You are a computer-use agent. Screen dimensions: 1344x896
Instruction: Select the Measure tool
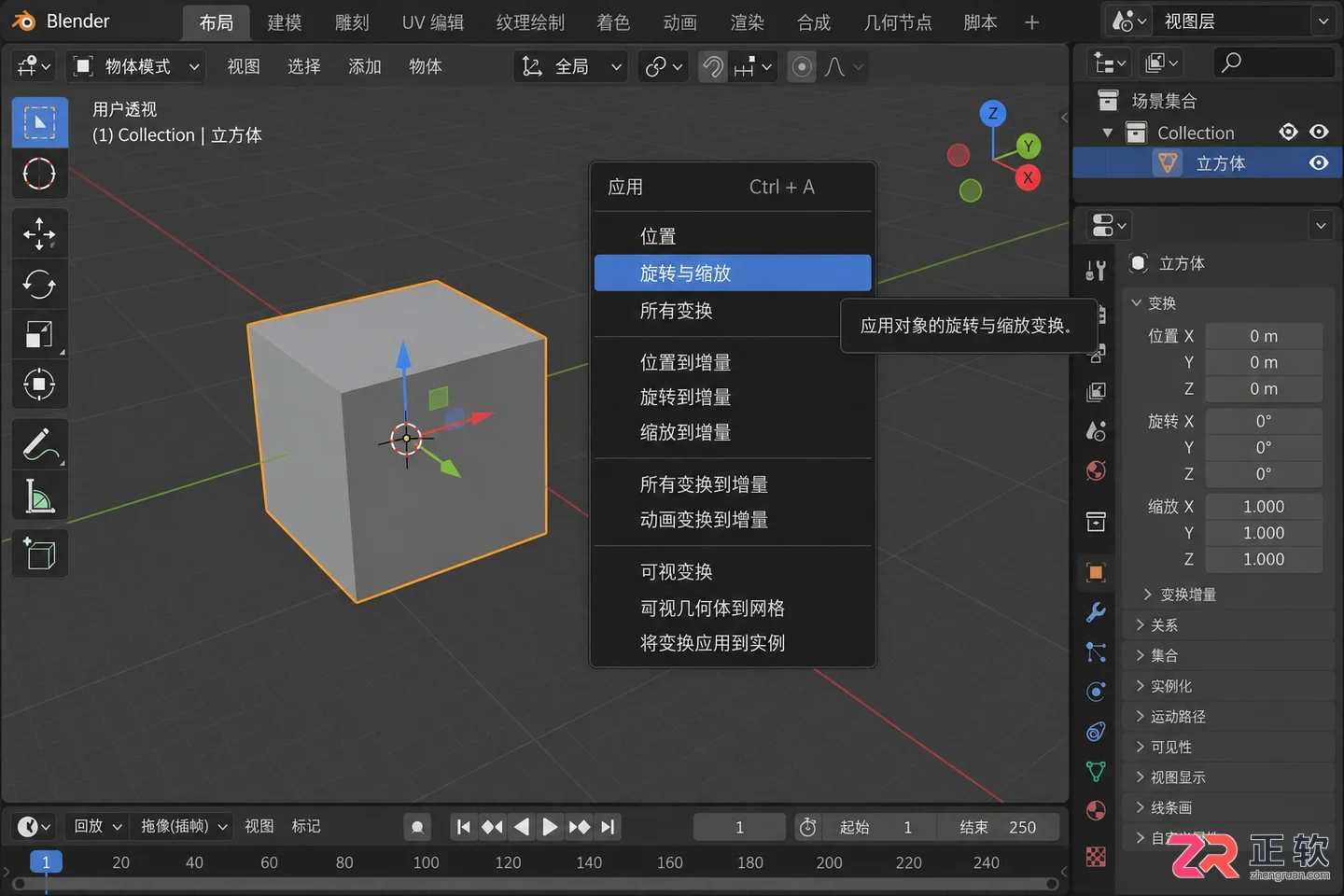coord(39,496)
